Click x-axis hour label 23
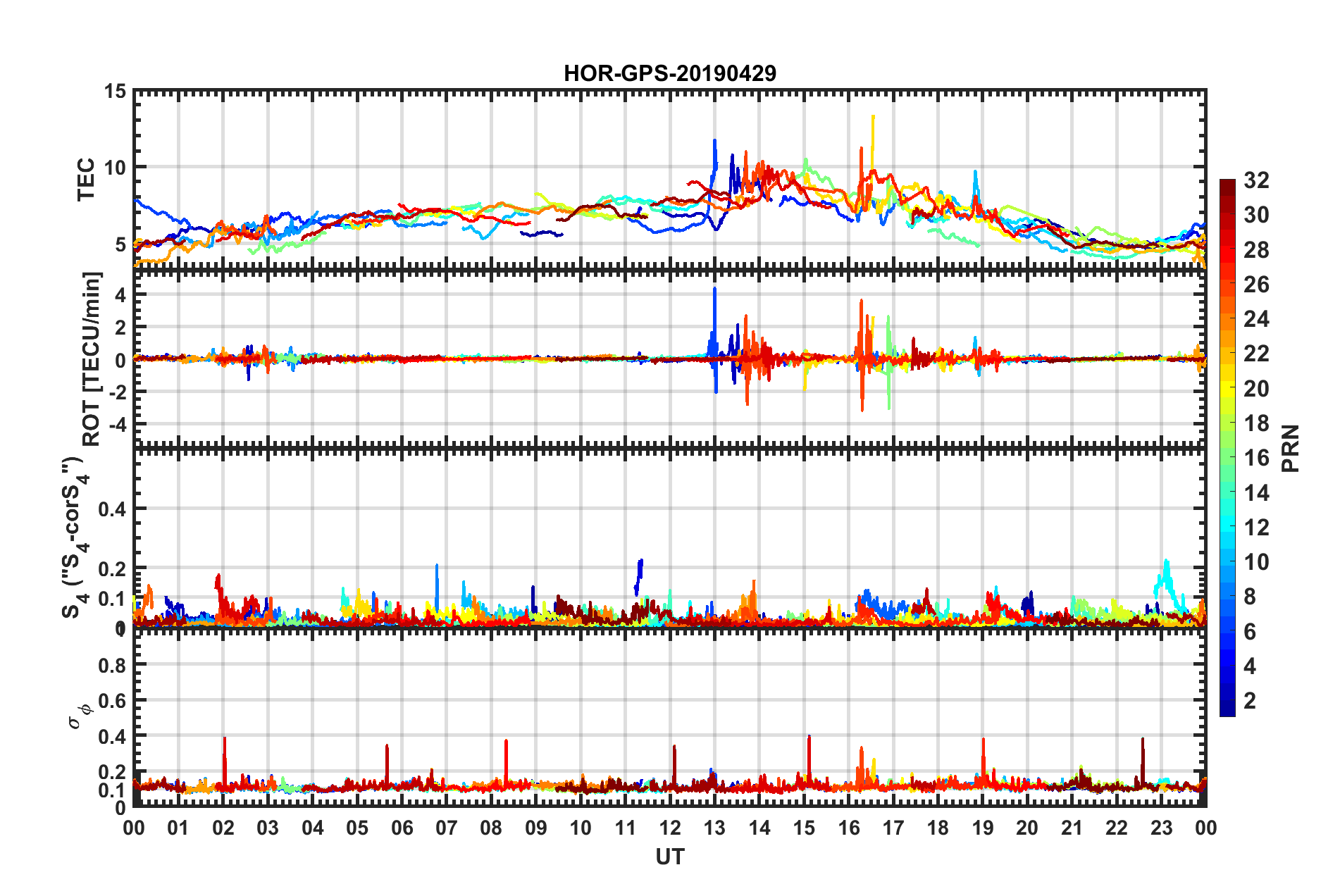Image resolution: width=1340 pixels, height=896 pixels. pyautogui.click(x=1161, y=828)
